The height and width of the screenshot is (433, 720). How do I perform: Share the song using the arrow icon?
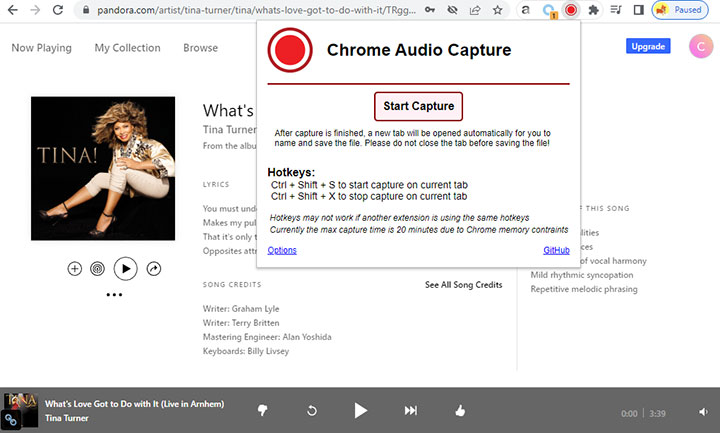pos(154,269)
